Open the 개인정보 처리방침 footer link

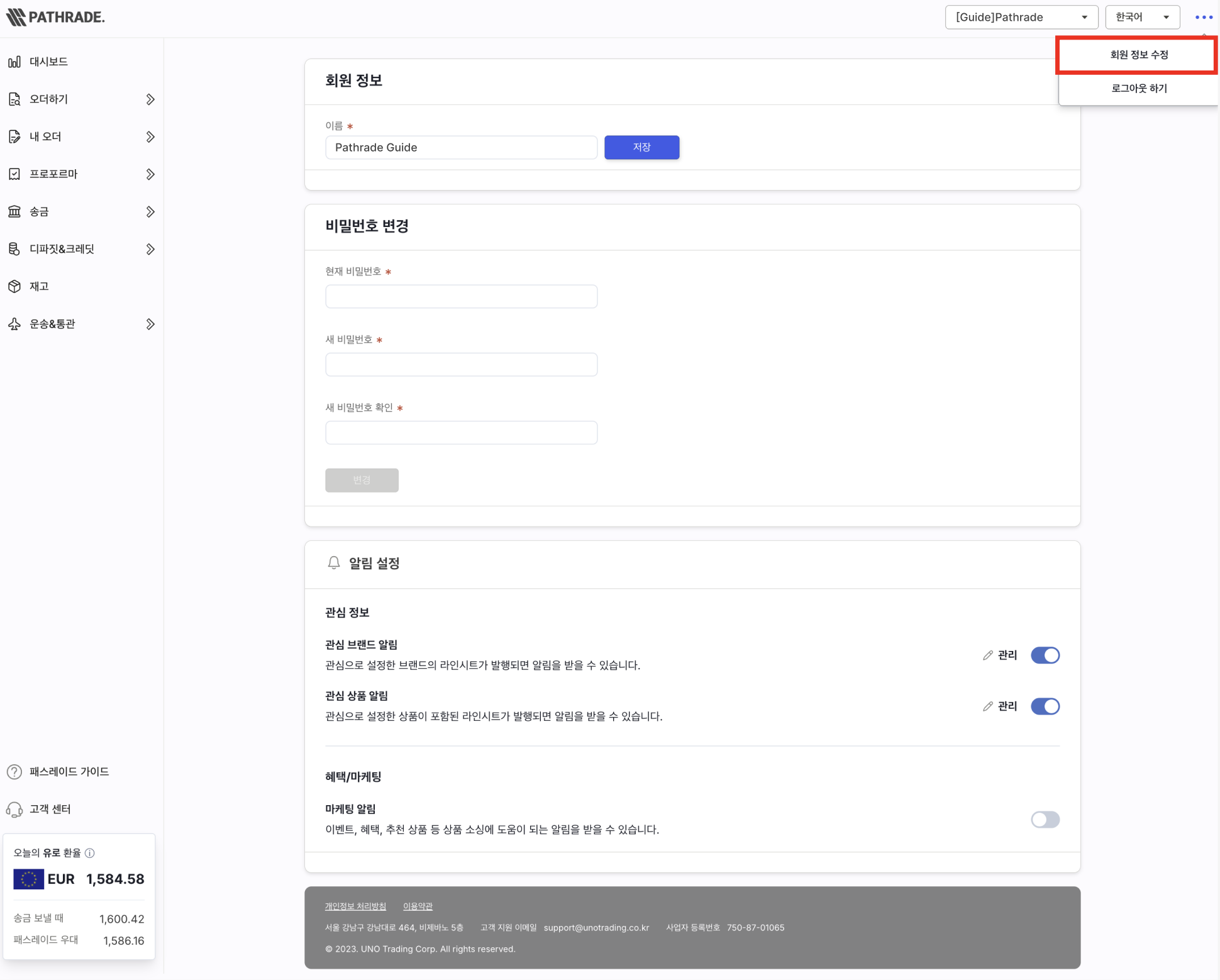[x=355, y=906]
